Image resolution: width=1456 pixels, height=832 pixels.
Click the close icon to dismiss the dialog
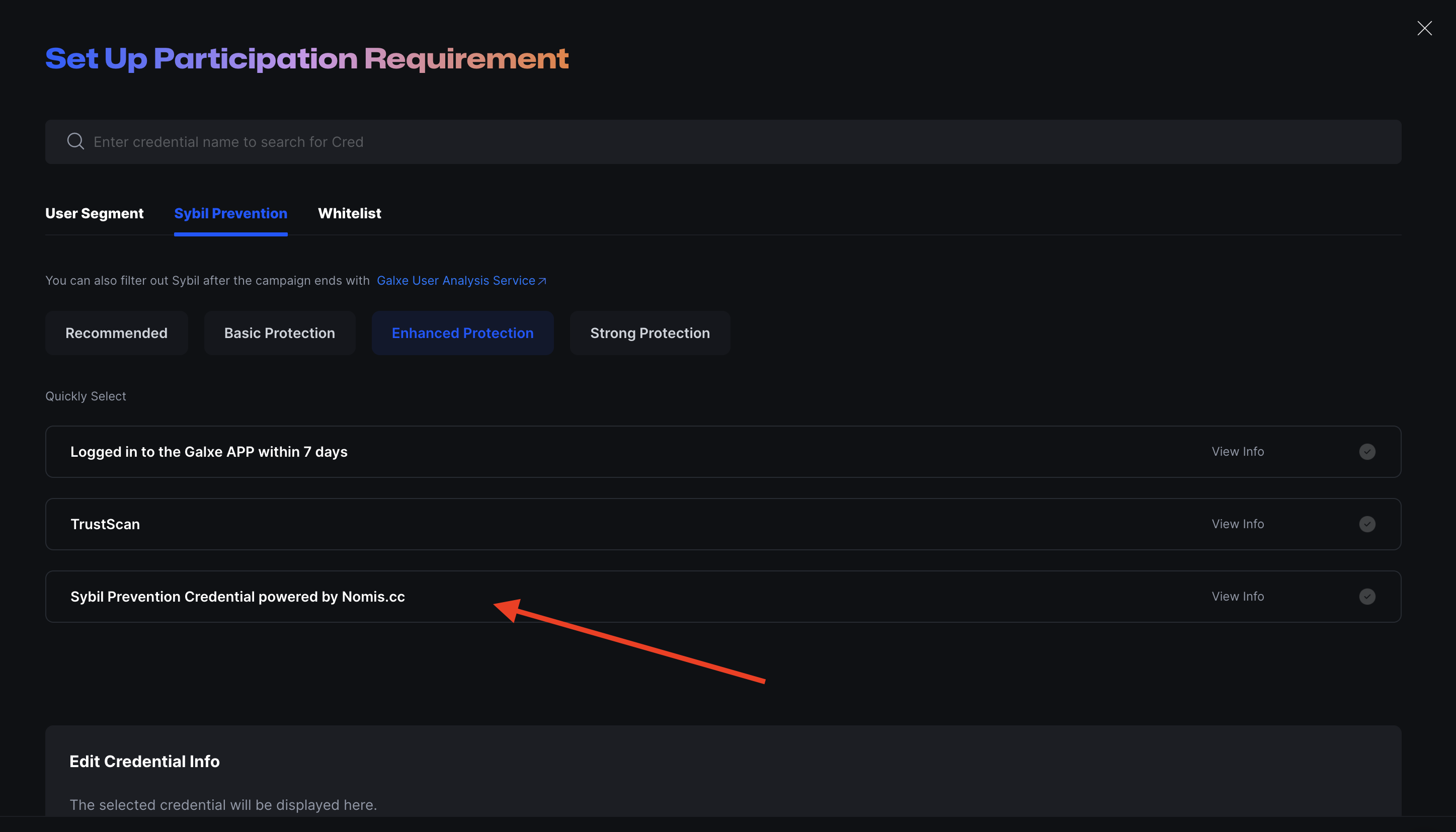[1424, 27]
